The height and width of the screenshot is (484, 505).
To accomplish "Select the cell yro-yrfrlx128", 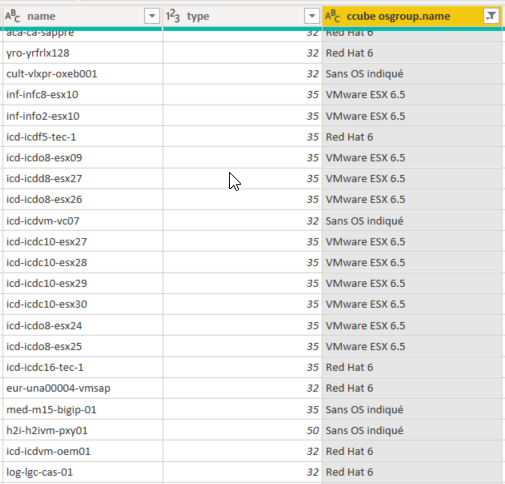I will (82, 53).
